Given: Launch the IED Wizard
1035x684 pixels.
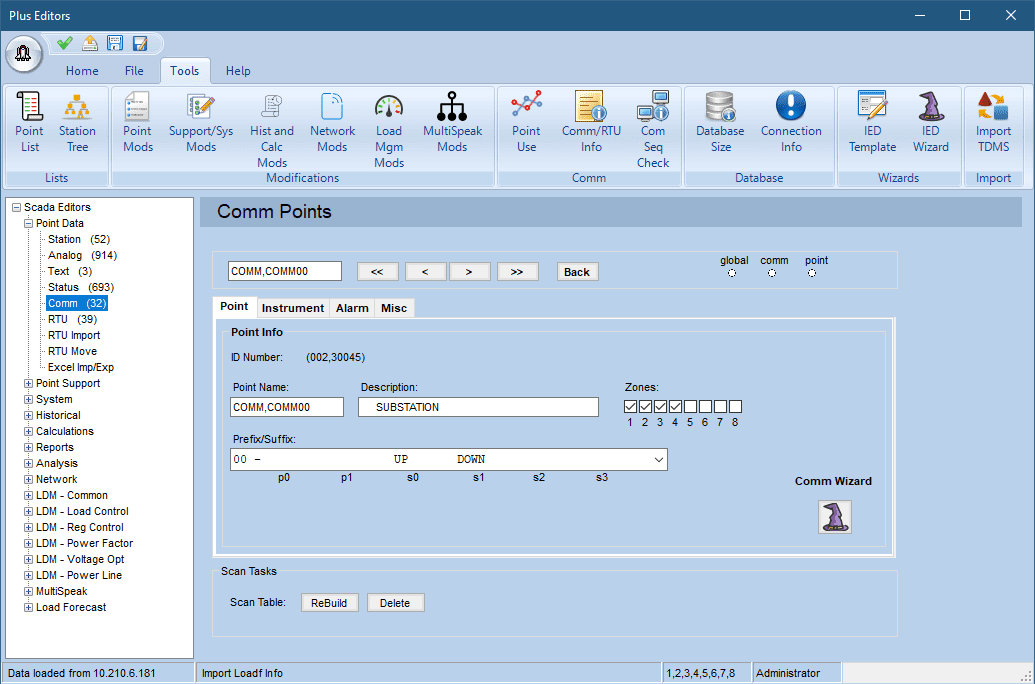Looking at the screenshot, I should tap(931, 123).
